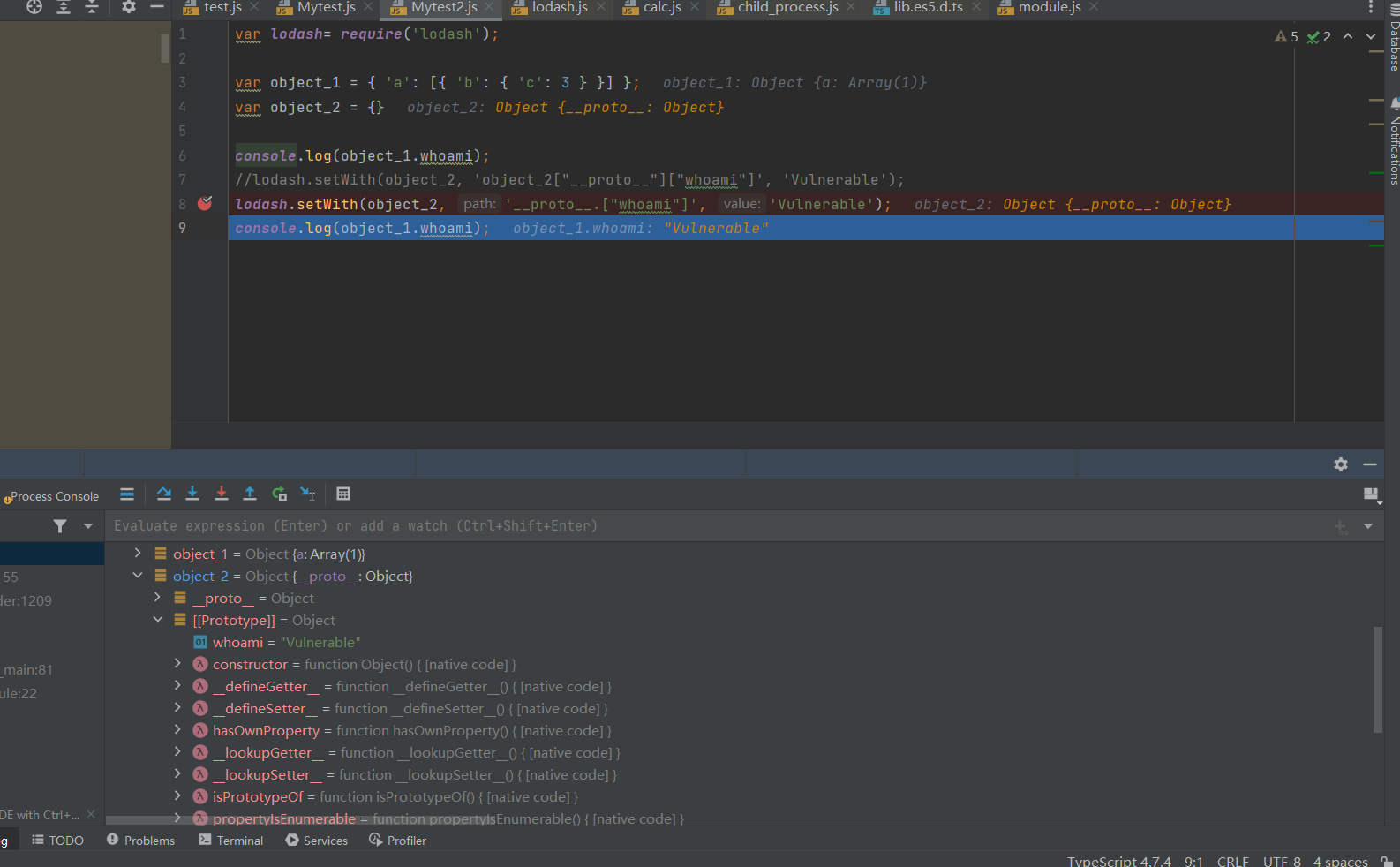Open the TODO tool window
The image size is (1400, 867).
click(x=58, y=841)
